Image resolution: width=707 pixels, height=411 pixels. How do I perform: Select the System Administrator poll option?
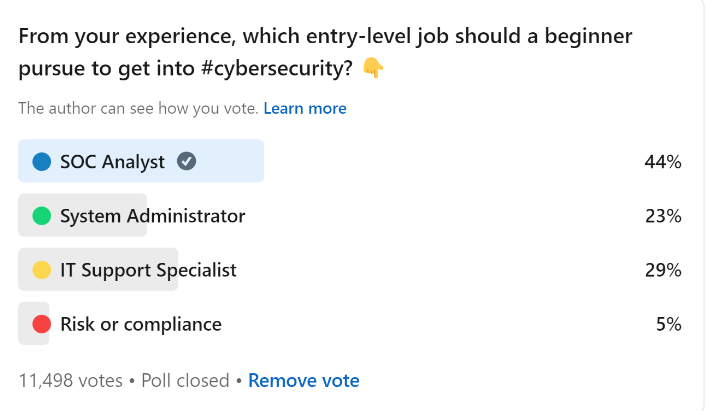(x=349, y=215)
